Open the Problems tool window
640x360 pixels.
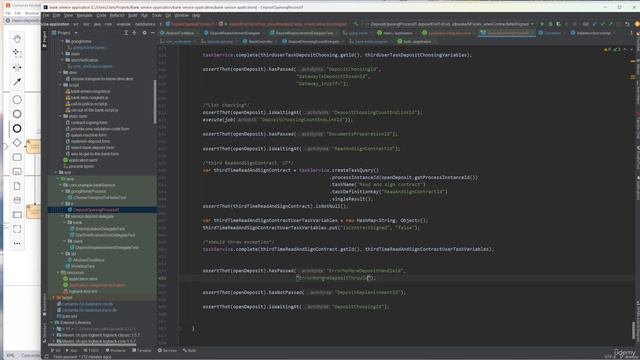pyautogui.click(x=116, y=350)
